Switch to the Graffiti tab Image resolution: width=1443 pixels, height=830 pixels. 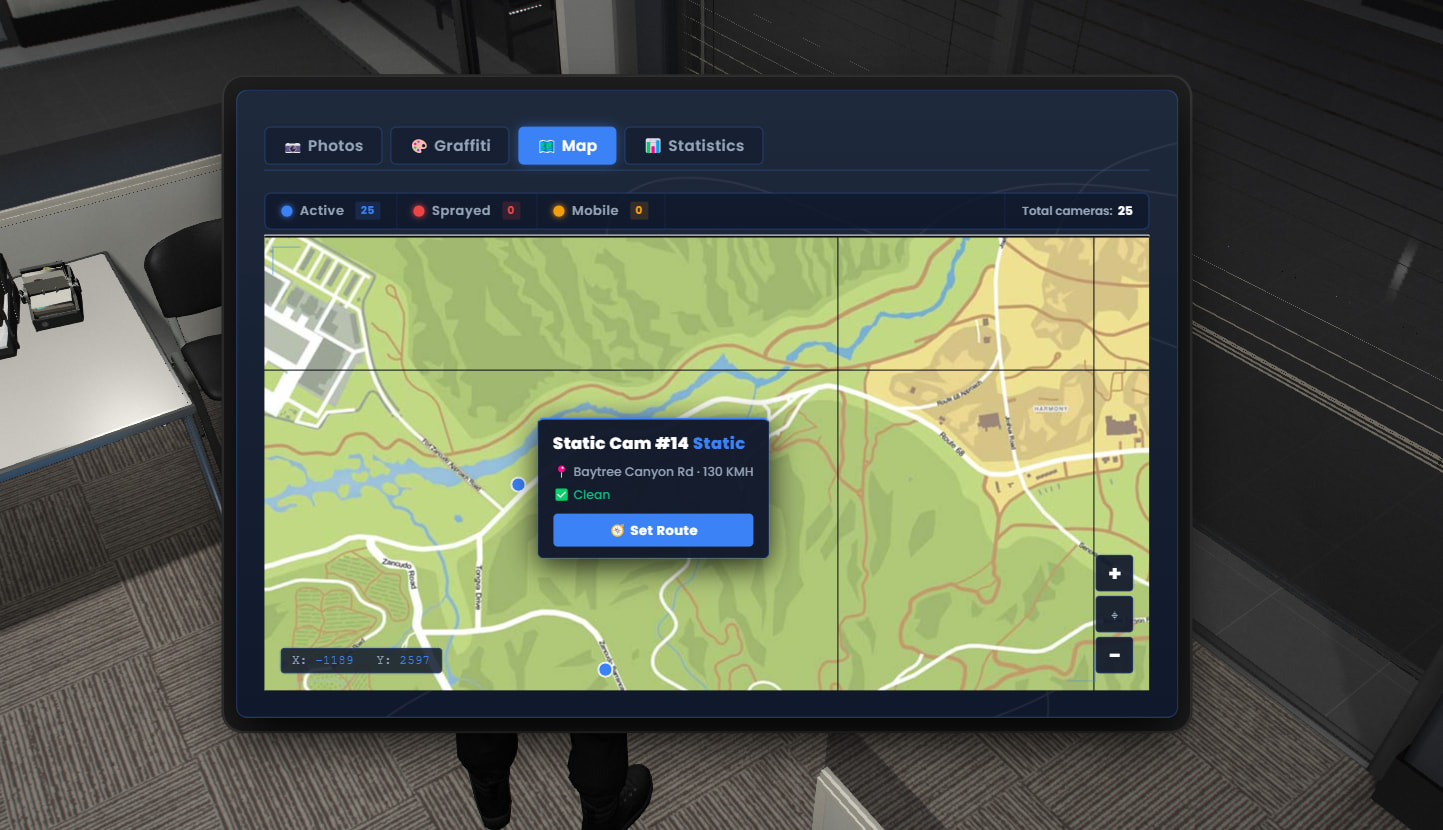coord(450,146)
